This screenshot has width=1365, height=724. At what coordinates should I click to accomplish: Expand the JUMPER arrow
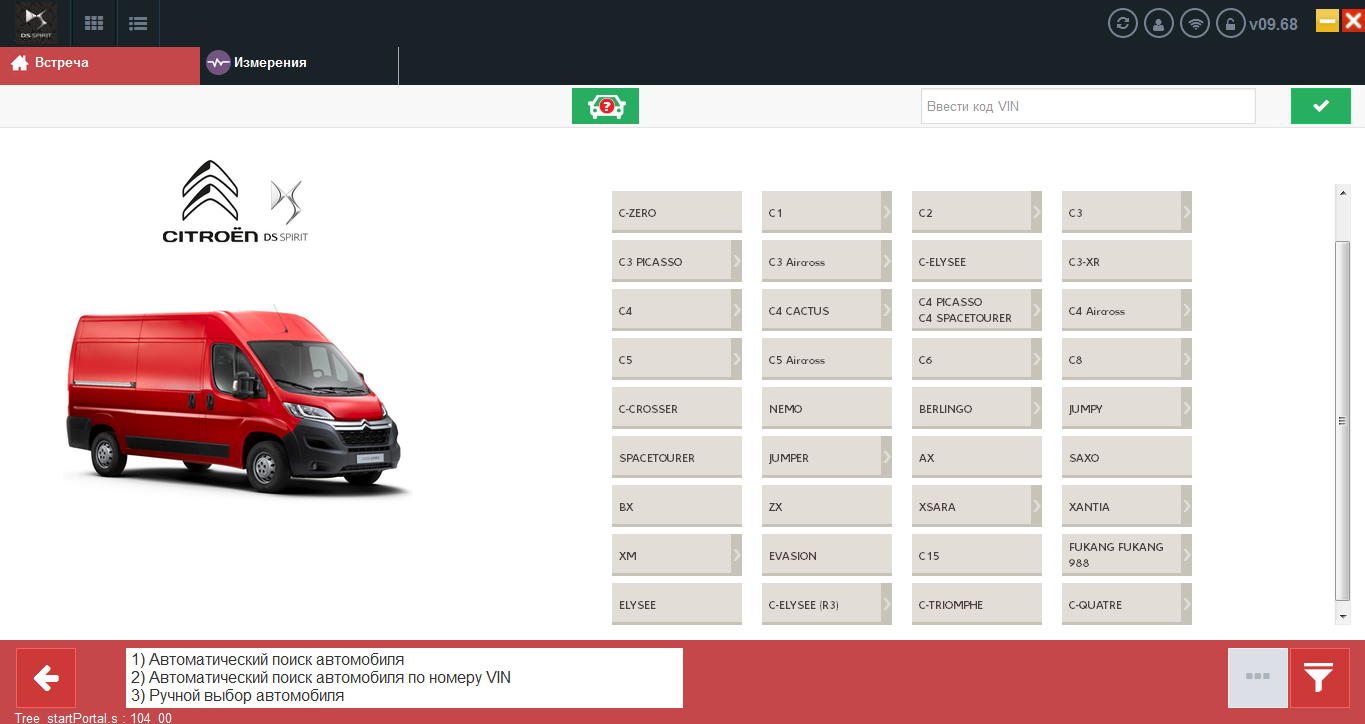886,457
